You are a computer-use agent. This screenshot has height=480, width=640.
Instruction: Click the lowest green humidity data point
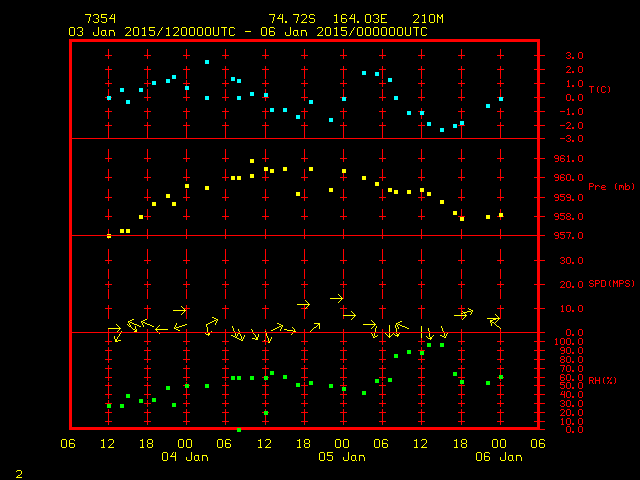coord(239,429)
